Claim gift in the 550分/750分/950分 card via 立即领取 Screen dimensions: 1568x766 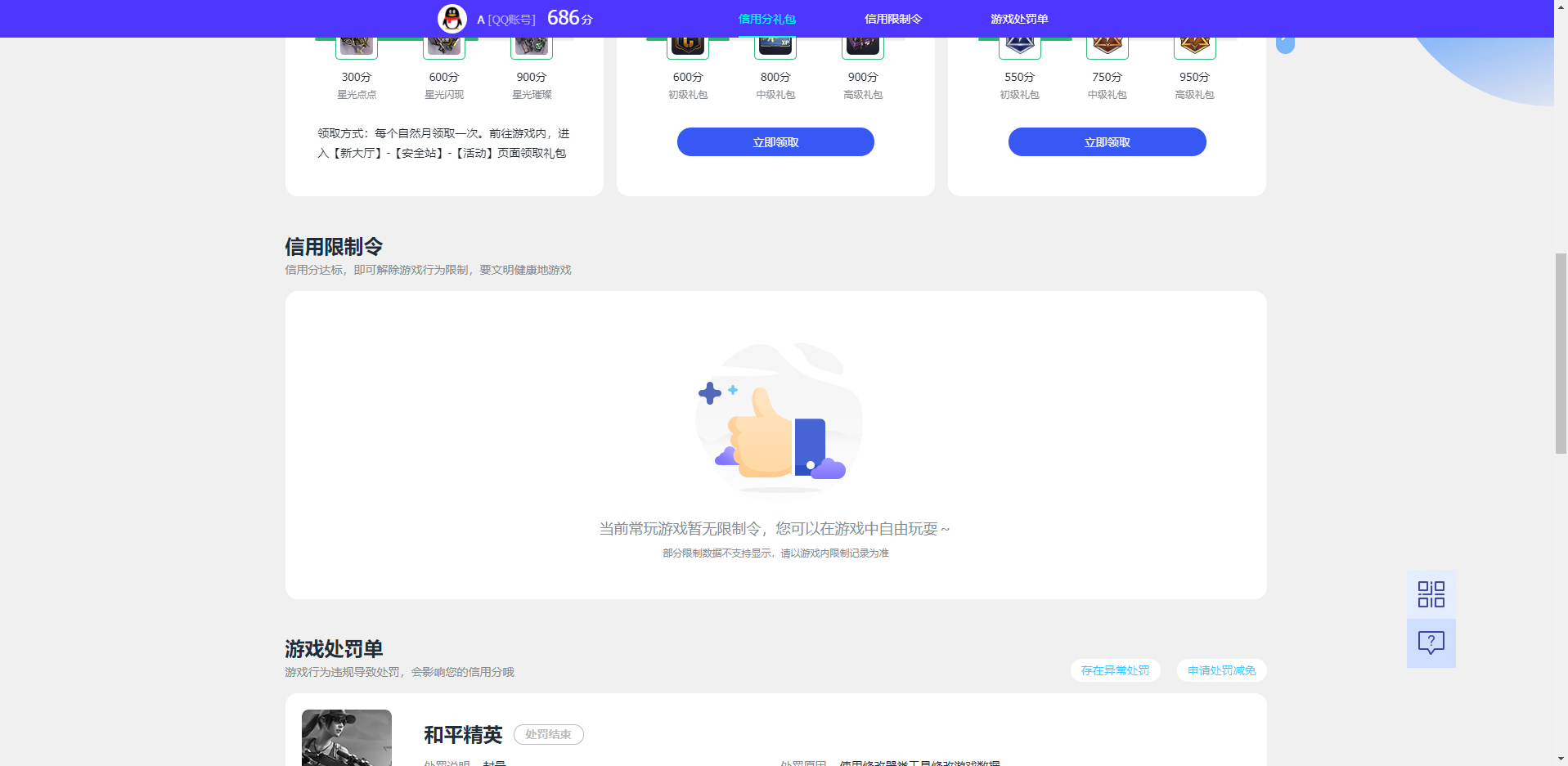tap(1107, 141)
